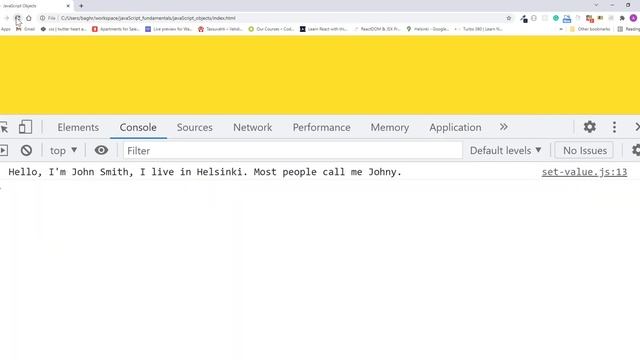Click the black eyedropper extension icon
Viewport: 640px width, 360px height.
[x=524, y=18]
